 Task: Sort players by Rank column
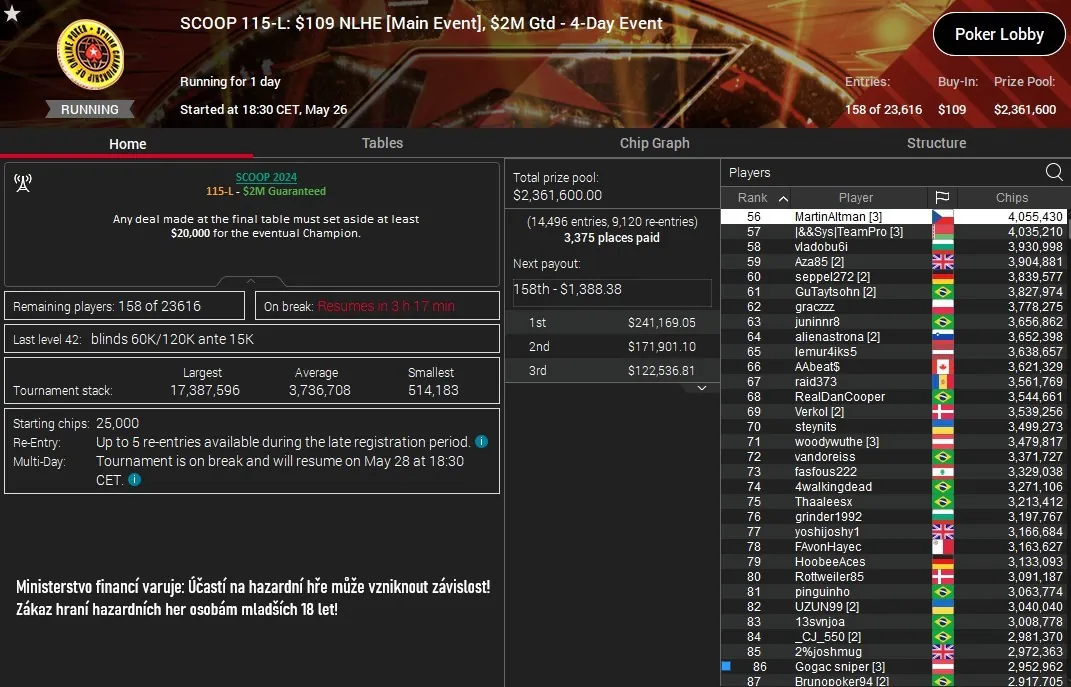pos(755,197)
